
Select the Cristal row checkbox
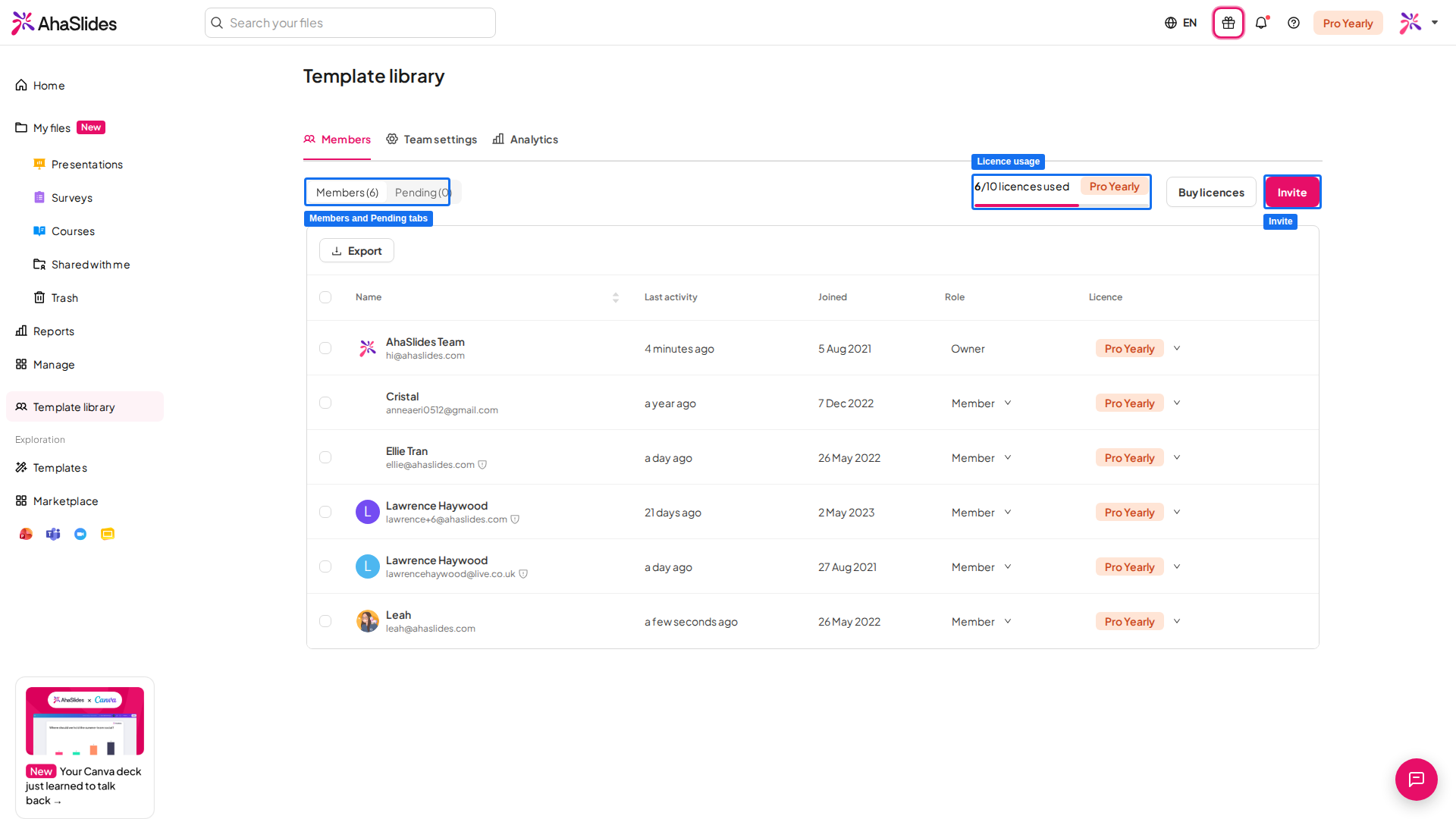click(325, 403)
